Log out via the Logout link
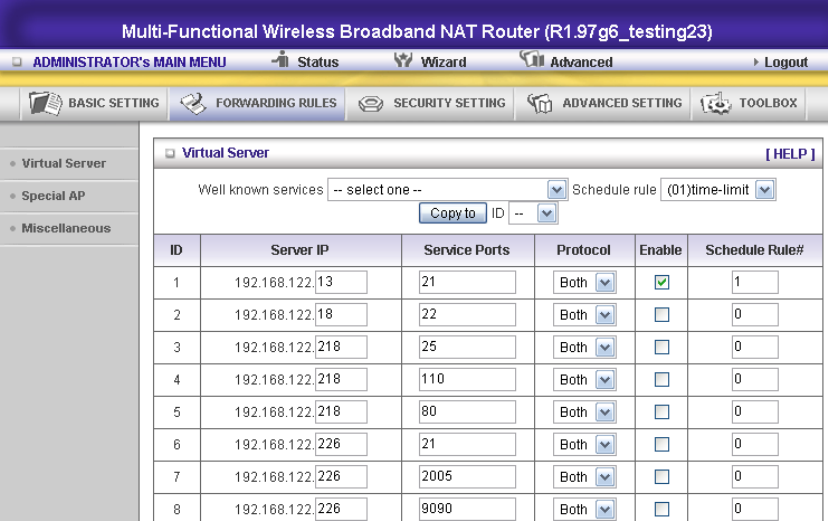Viewport: 828px width, 521px height. pyautogui.click(x=786, y=62)
